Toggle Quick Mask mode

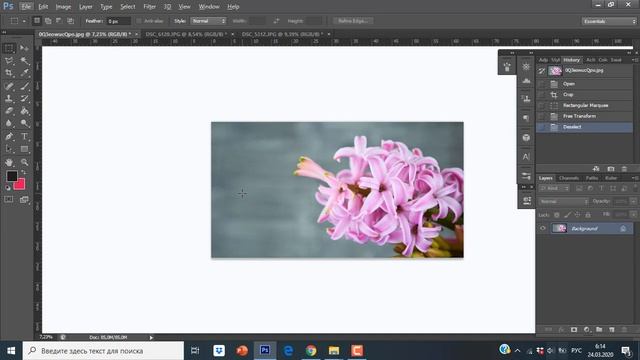tap(9, 199)
